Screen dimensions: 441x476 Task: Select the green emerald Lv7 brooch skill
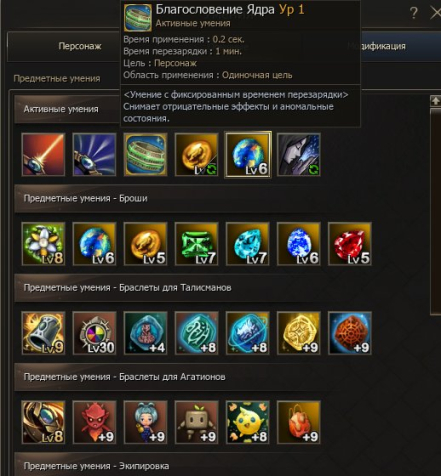click(197, 244)
